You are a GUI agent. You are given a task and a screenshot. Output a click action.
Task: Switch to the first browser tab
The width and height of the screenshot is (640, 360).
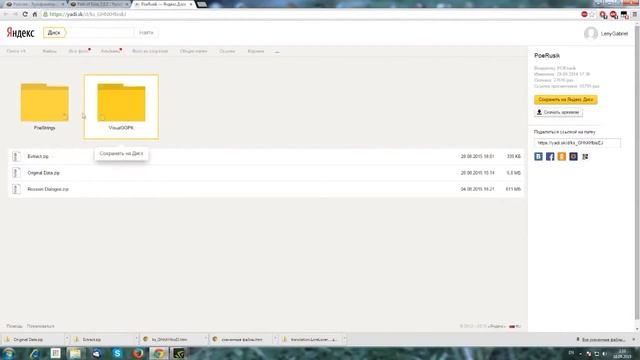34,4
